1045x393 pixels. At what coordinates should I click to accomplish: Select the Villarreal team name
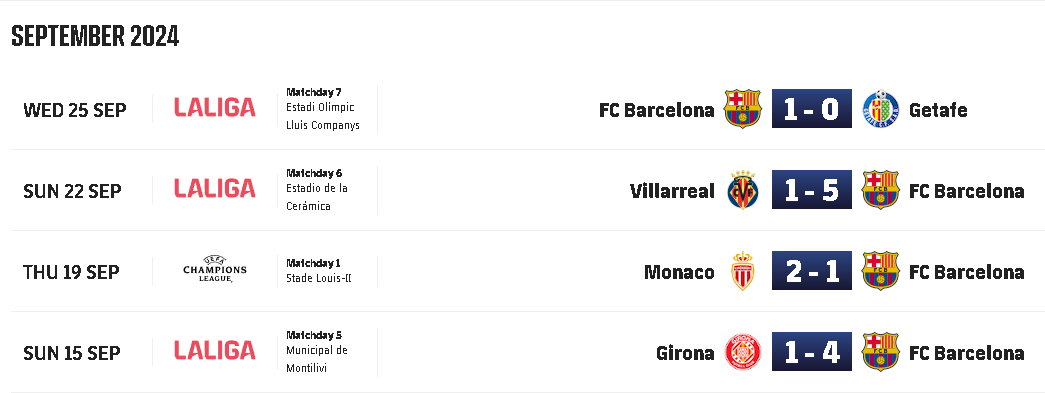[672, 191]
